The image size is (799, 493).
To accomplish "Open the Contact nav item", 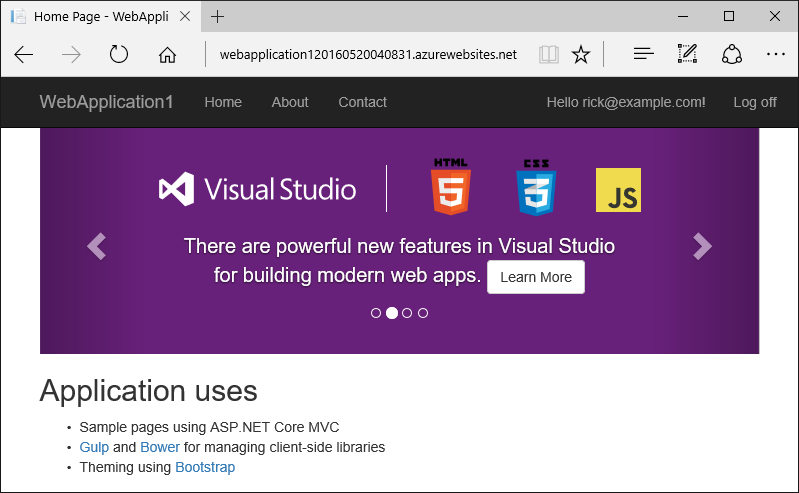I will coord(363,102).
